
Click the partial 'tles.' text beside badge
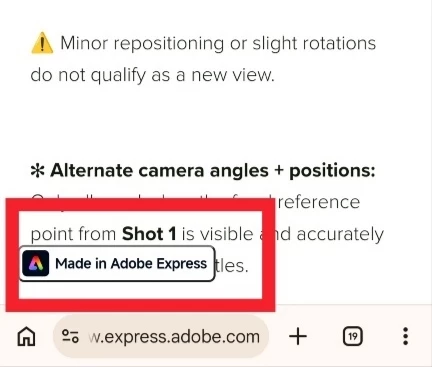[x=232, y=266]
